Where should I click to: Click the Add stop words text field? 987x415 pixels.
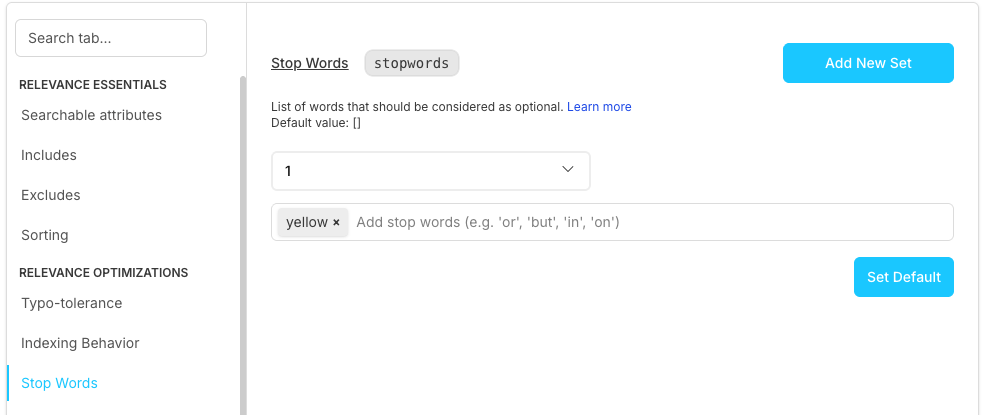click(650, 222)
